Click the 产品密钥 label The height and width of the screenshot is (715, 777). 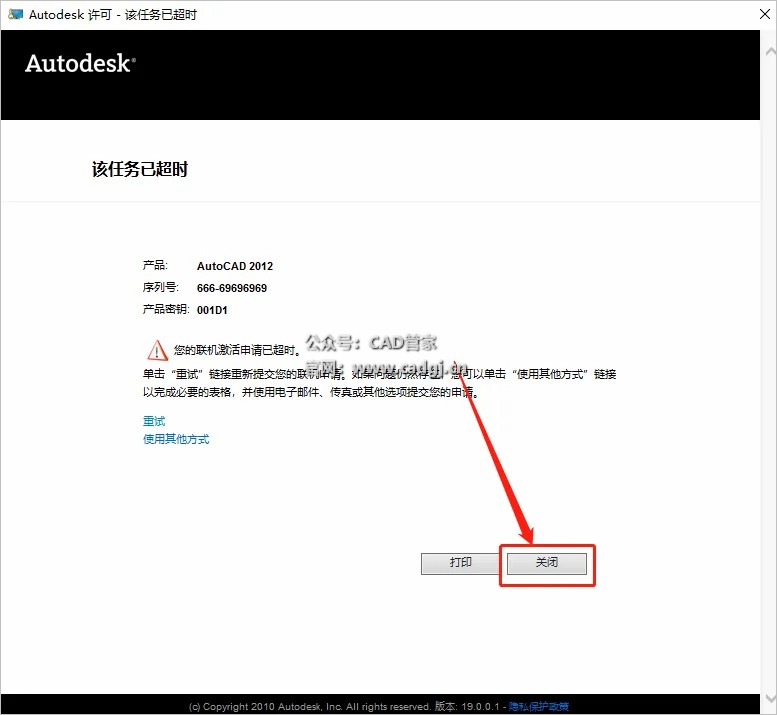click(166, 309)
